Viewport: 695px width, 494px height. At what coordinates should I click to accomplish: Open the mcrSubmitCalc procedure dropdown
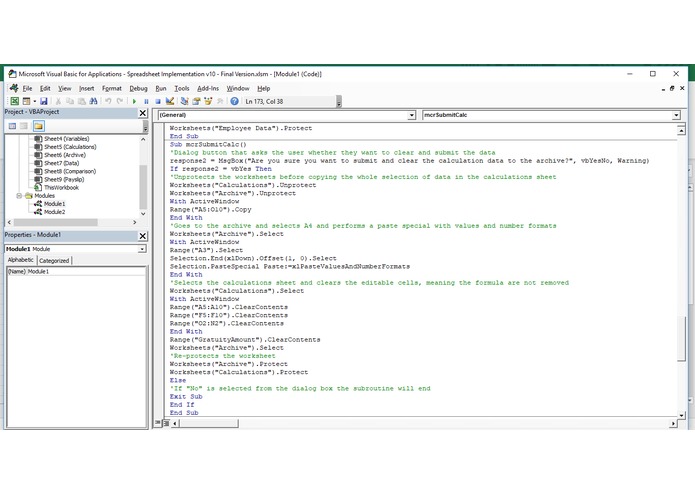pyautogui.click(x=676, y=115)
